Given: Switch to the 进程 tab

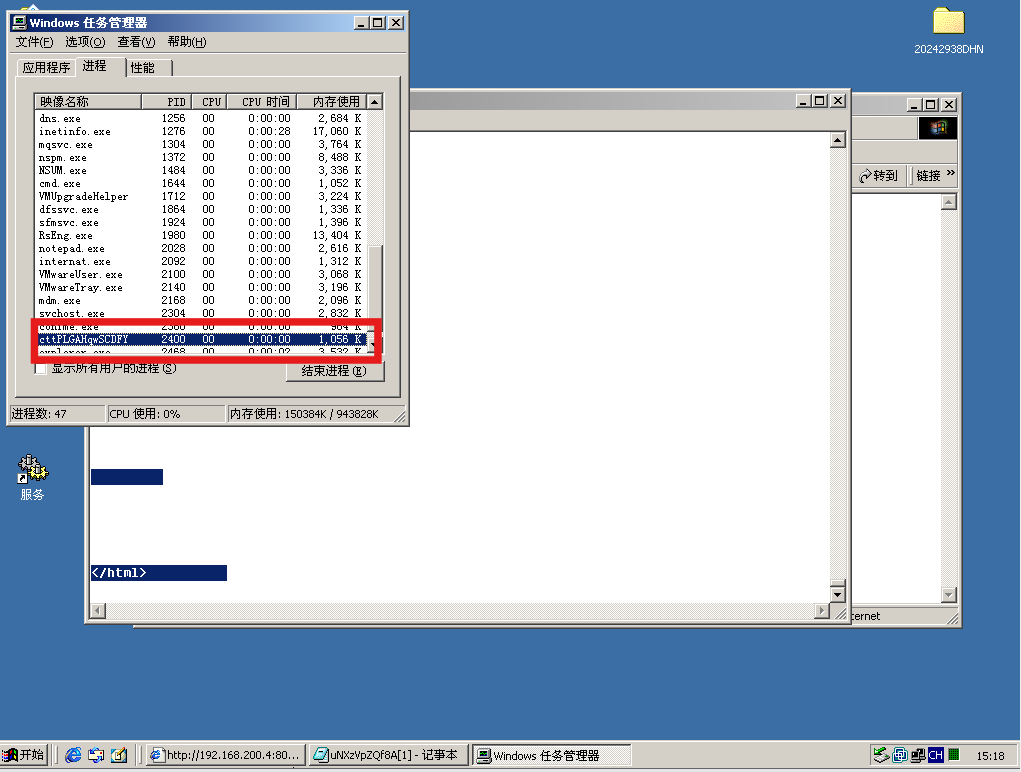Looking at the screenshot, I should 100,66.
